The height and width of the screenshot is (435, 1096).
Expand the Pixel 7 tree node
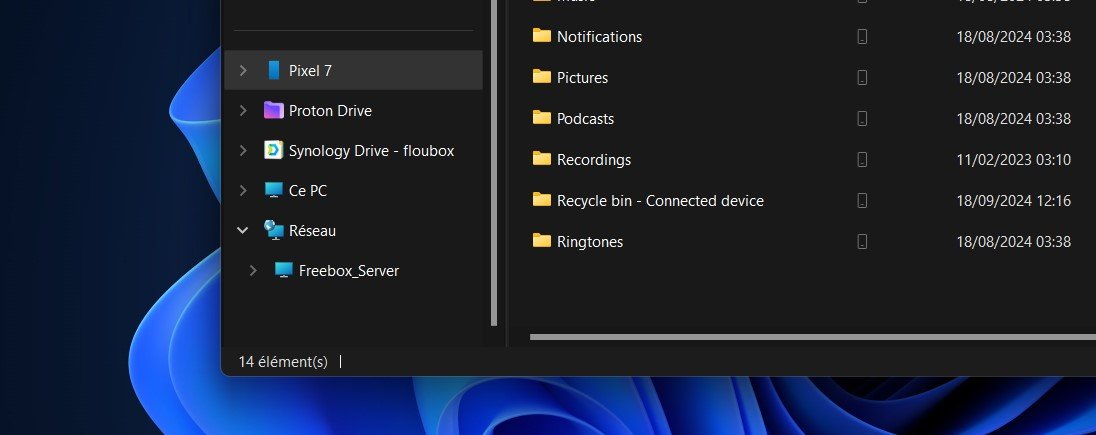243,70
